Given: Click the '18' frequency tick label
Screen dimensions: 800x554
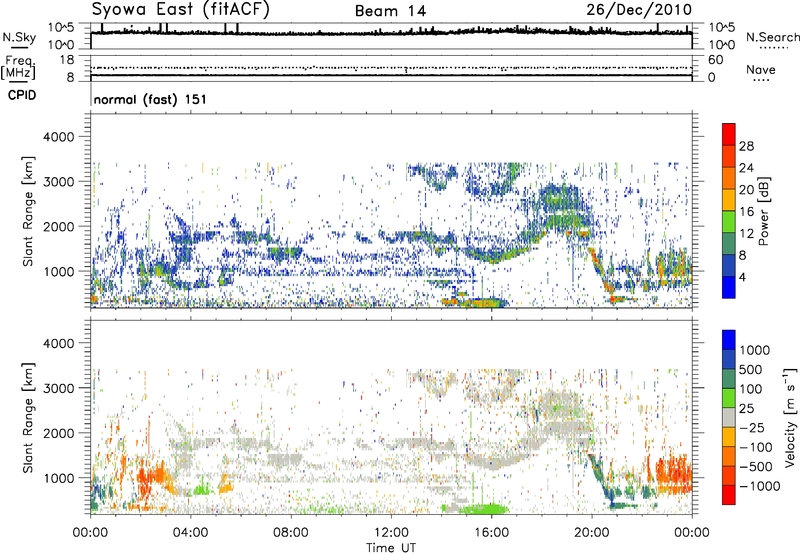Looking at the screenshot, I should [x=67, y=60].
